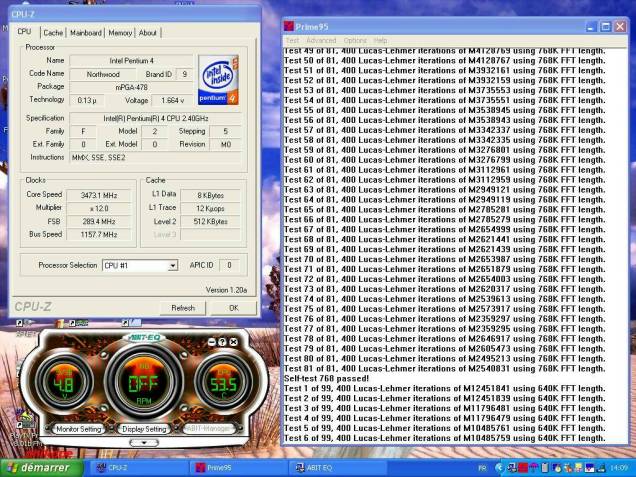
Task: Click the FR language indicator
Action: [x=483, y=468]
